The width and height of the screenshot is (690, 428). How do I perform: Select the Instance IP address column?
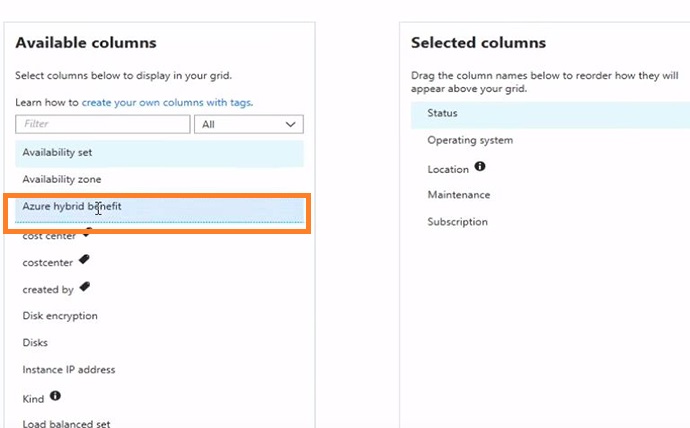coord(159,369)
